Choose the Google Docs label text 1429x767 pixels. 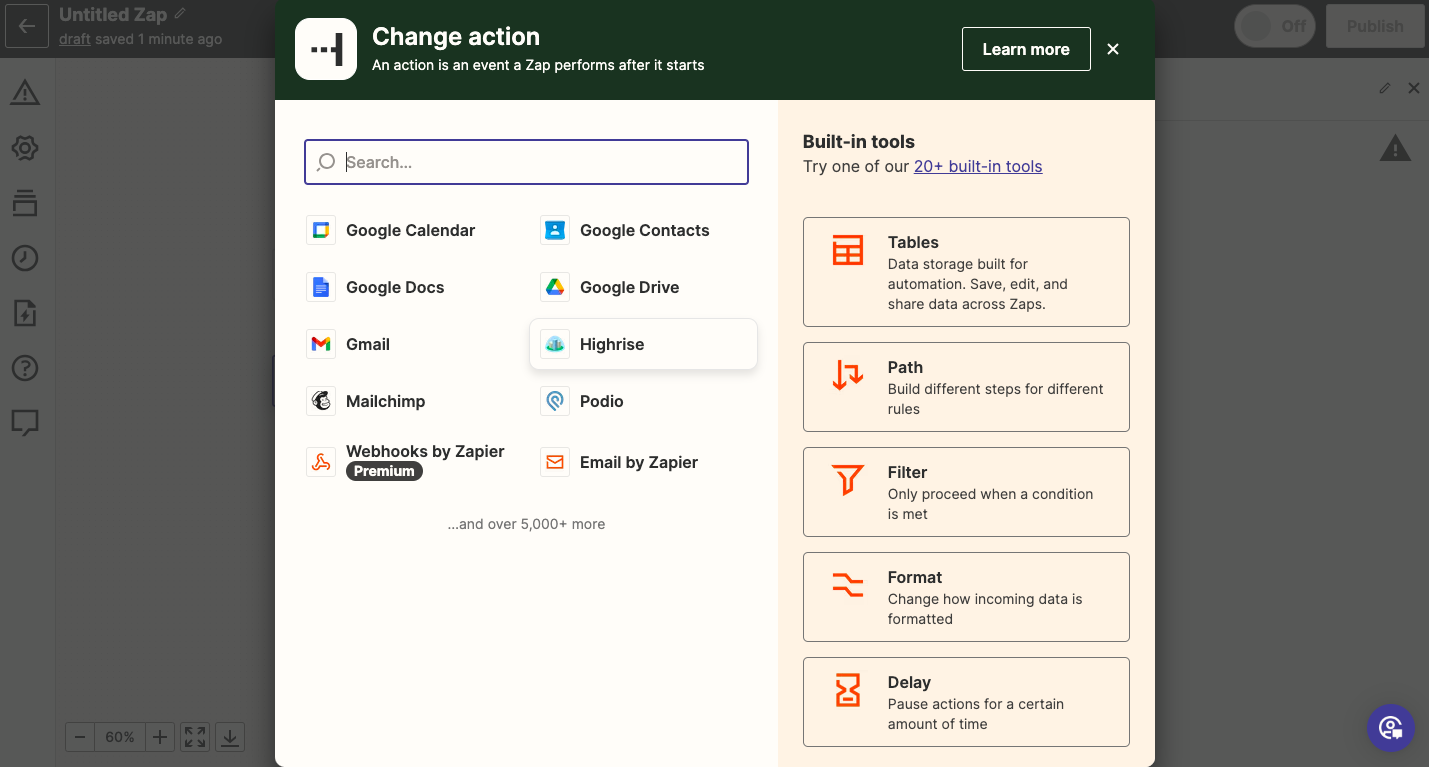(395, 287)
